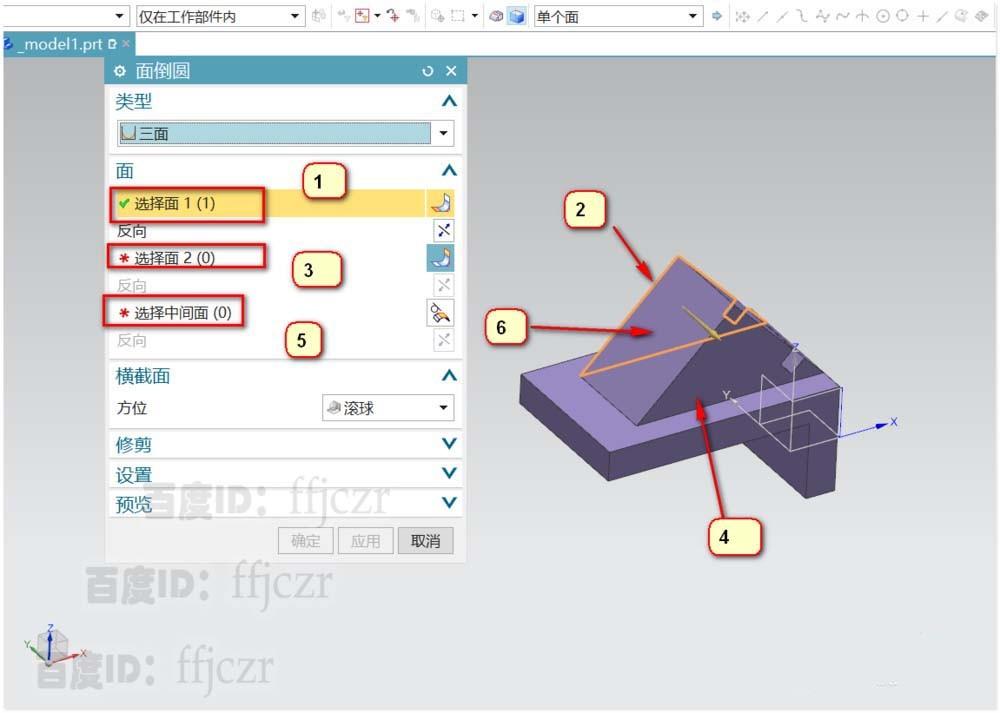Click the gear icon in the 面倒圆 dialog title
This screenshot has width=1000, height=713.
(118, 71)
